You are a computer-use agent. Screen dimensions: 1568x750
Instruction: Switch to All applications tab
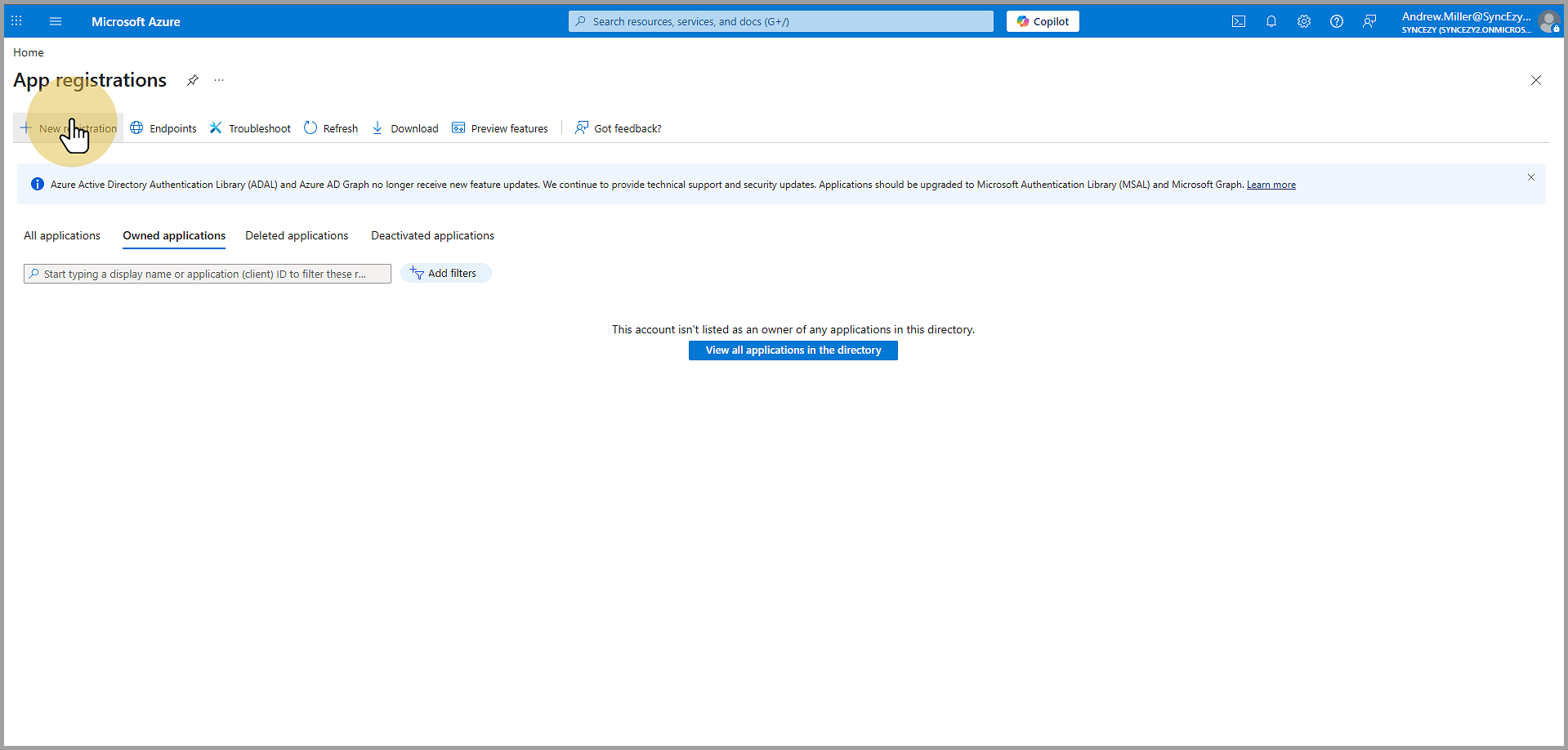[62, 235]
